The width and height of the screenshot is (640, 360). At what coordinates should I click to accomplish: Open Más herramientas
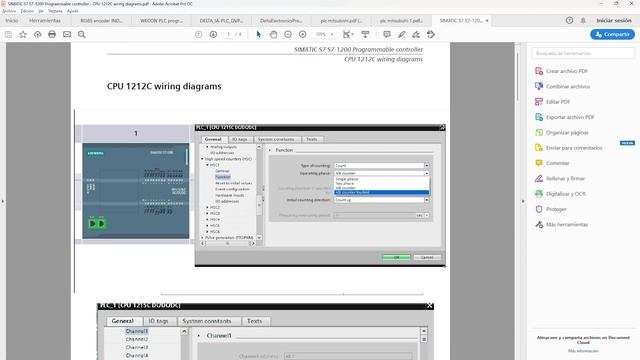[561, 224]
